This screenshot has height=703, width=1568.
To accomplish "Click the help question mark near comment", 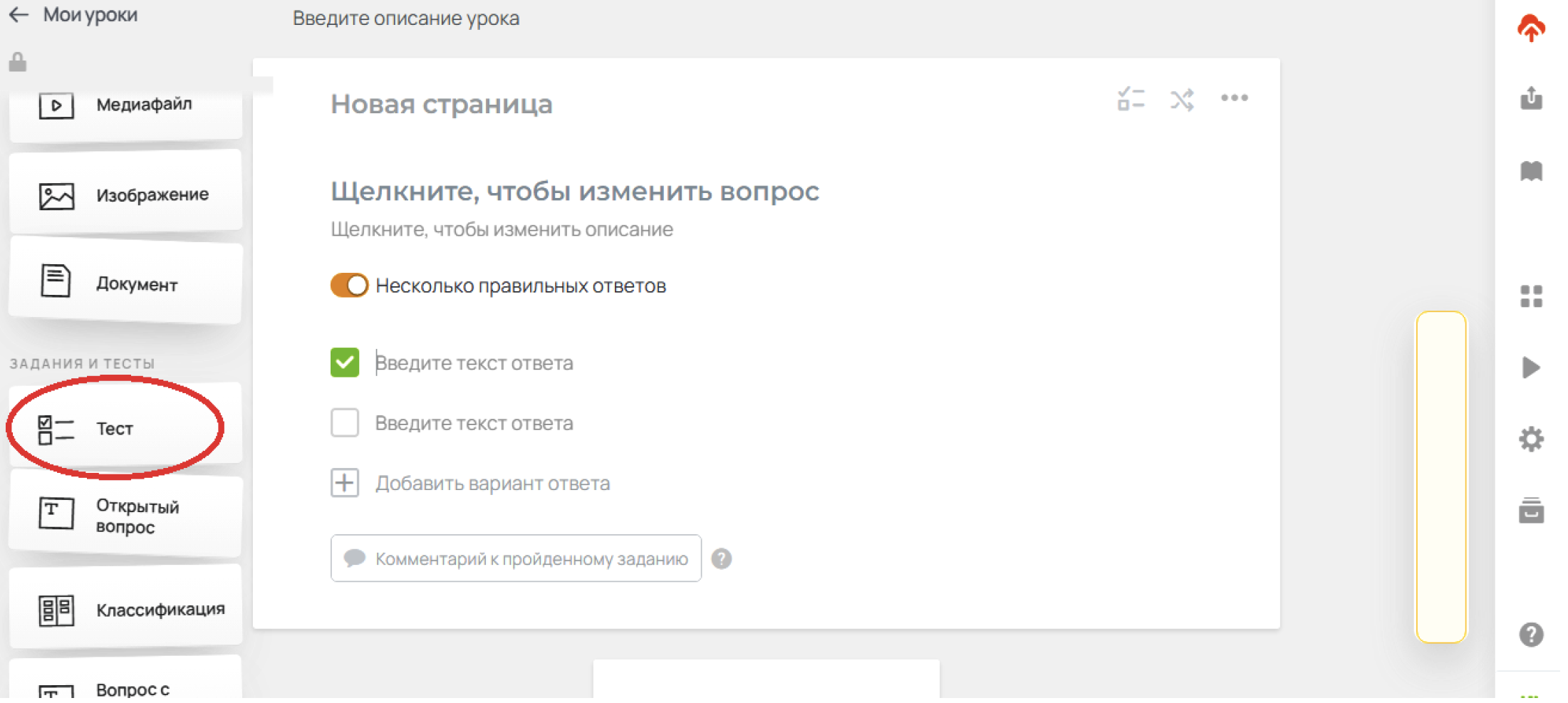I will coord(721,559).
